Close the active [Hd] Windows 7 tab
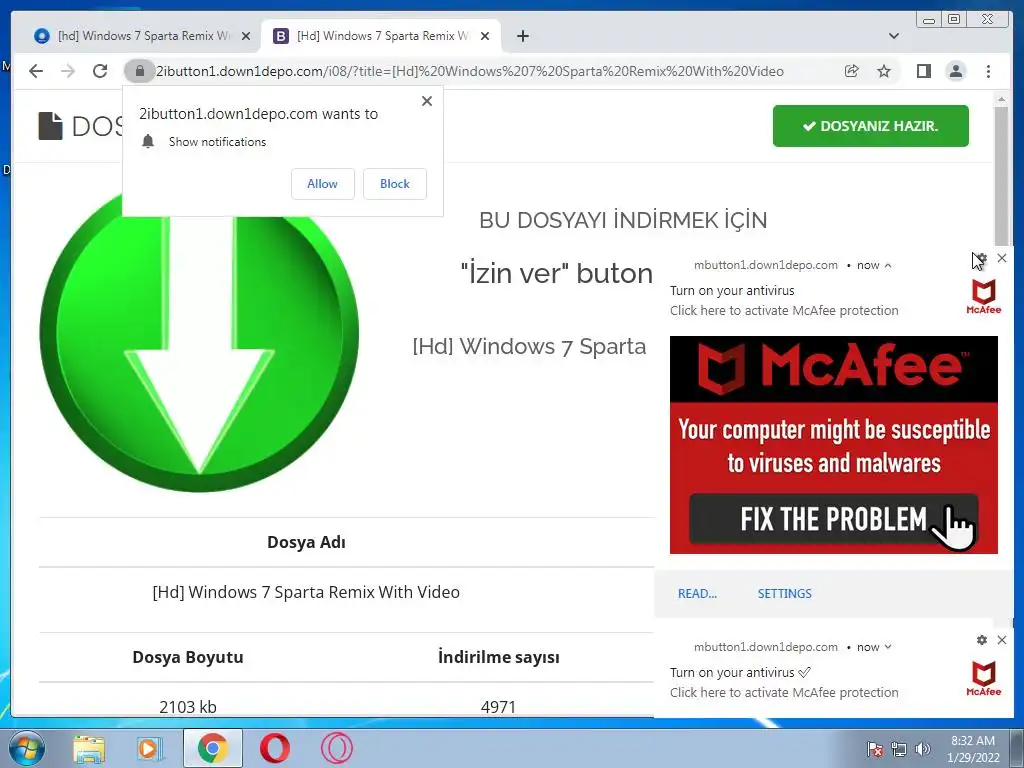Screen dimensions: 1024x768 point(485,36)
